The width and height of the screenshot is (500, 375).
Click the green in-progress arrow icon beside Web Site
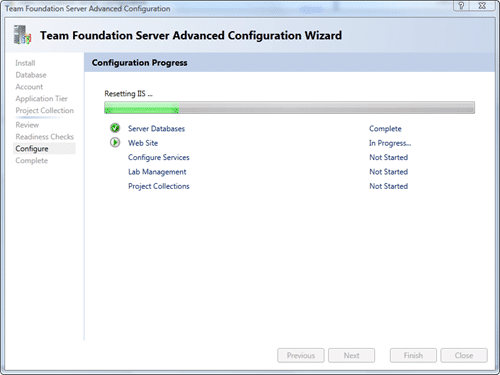[x=115, y=143]
